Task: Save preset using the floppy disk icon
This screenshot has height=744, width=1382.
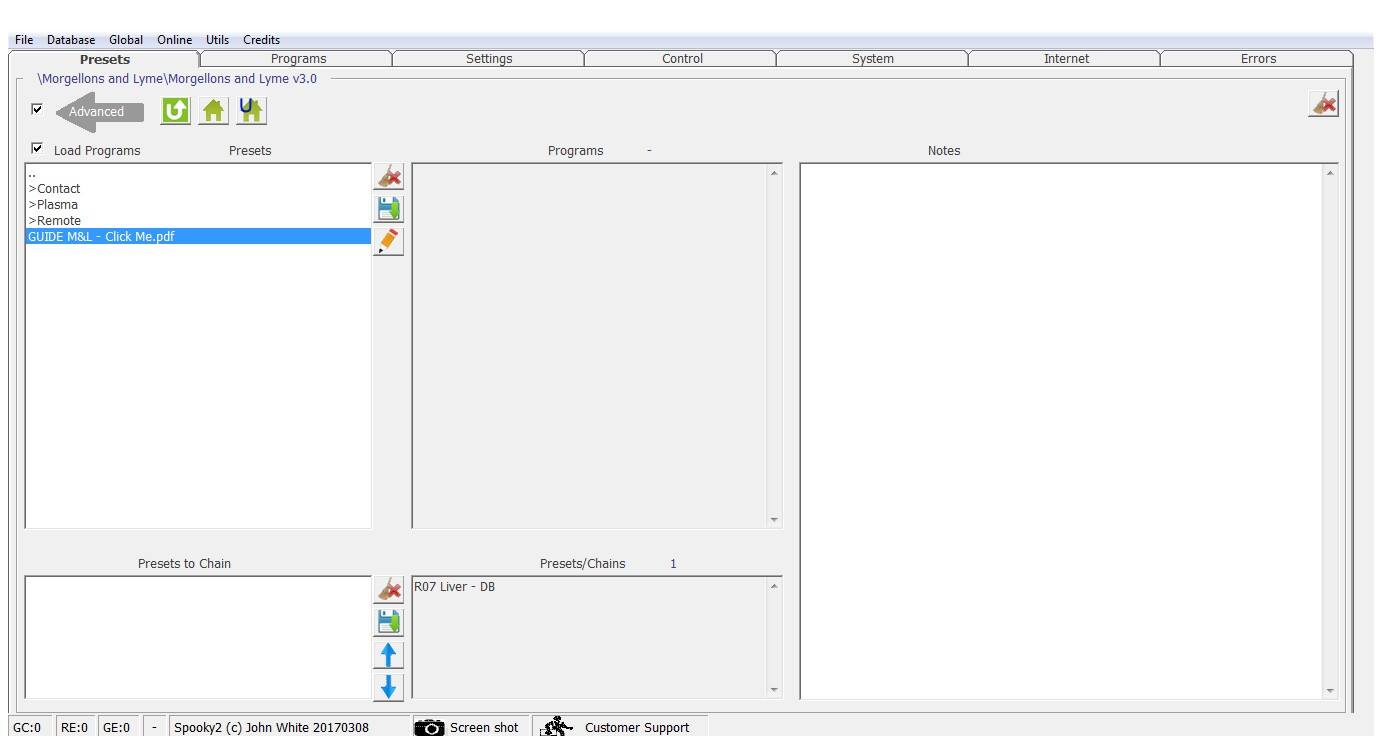Action: (x=388, y=209)
